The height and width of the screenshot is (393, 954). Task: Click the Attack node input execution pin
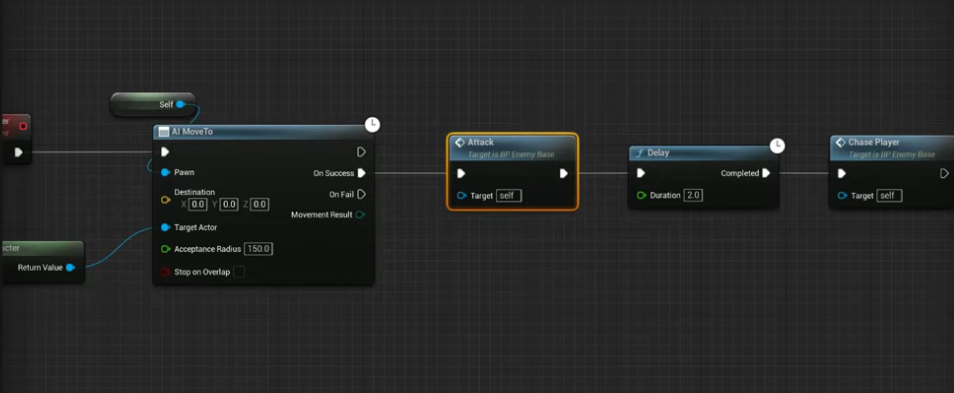[461, 173]
